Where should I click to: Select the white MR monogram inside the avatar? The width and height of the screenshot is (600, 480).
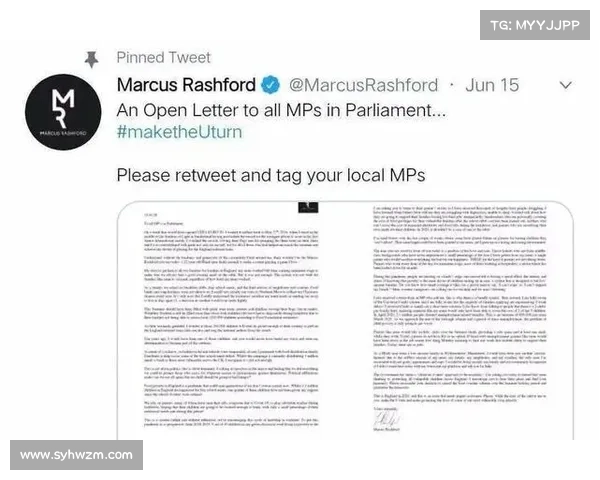(63, 108)
